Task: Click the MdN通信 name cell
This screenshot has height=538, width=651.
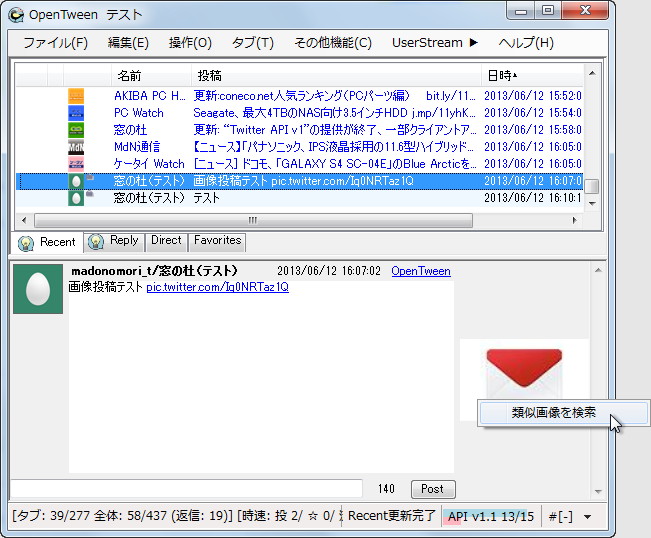Action: tap(137, 147)
